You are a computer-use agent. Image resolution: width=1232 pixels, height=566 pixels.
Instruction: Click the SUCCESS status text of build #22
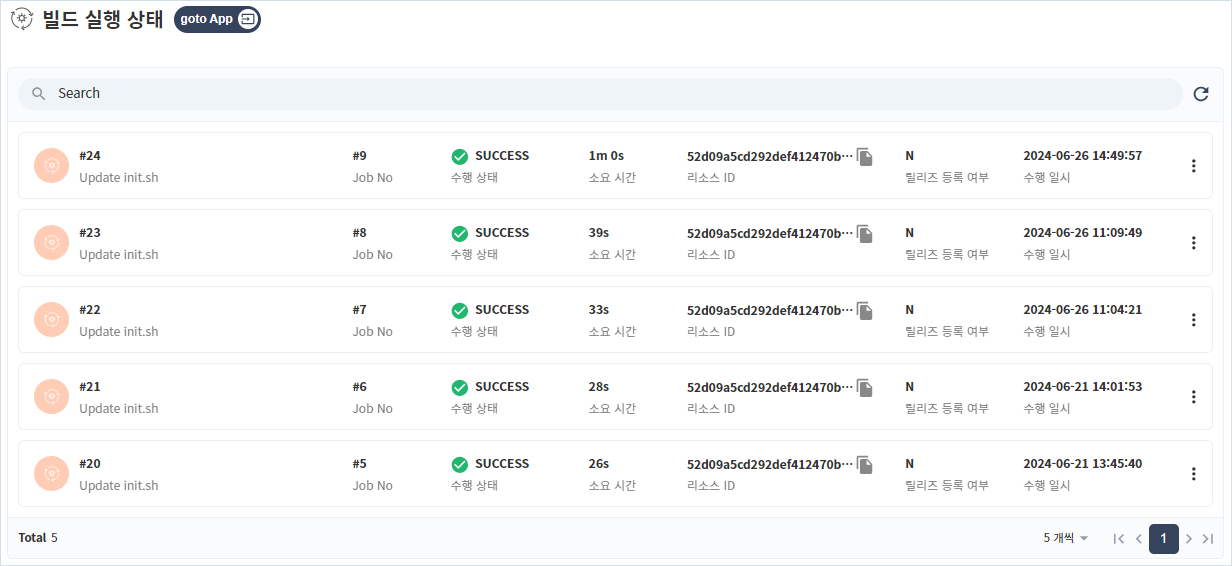click(x=502, y=310)
